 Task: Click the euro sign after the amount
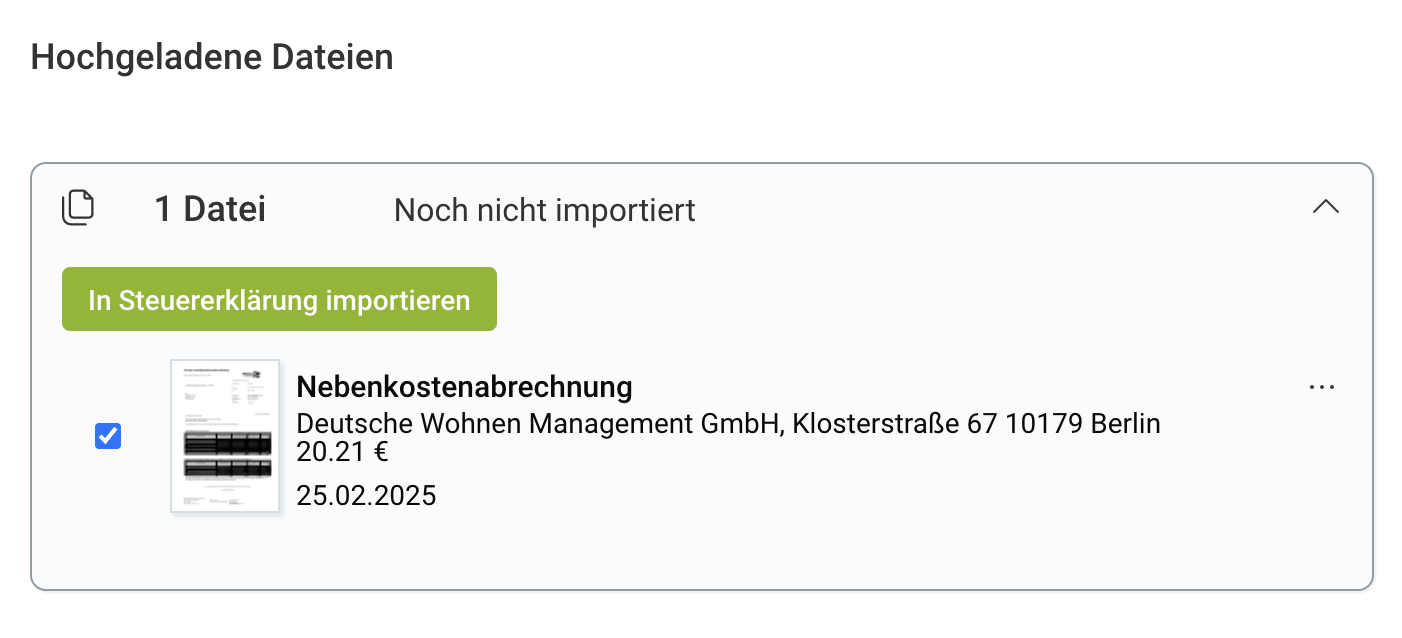coord(380,452)
